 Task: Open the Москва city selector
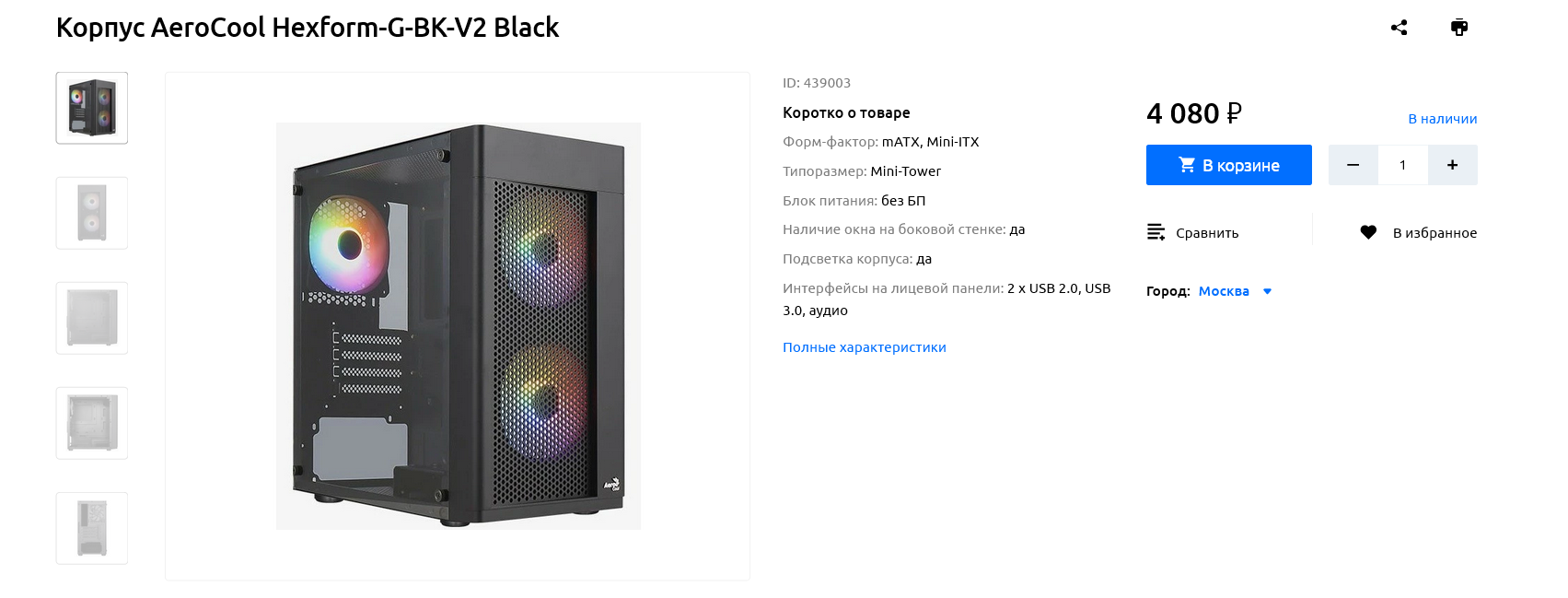(x=1224, y=291)
